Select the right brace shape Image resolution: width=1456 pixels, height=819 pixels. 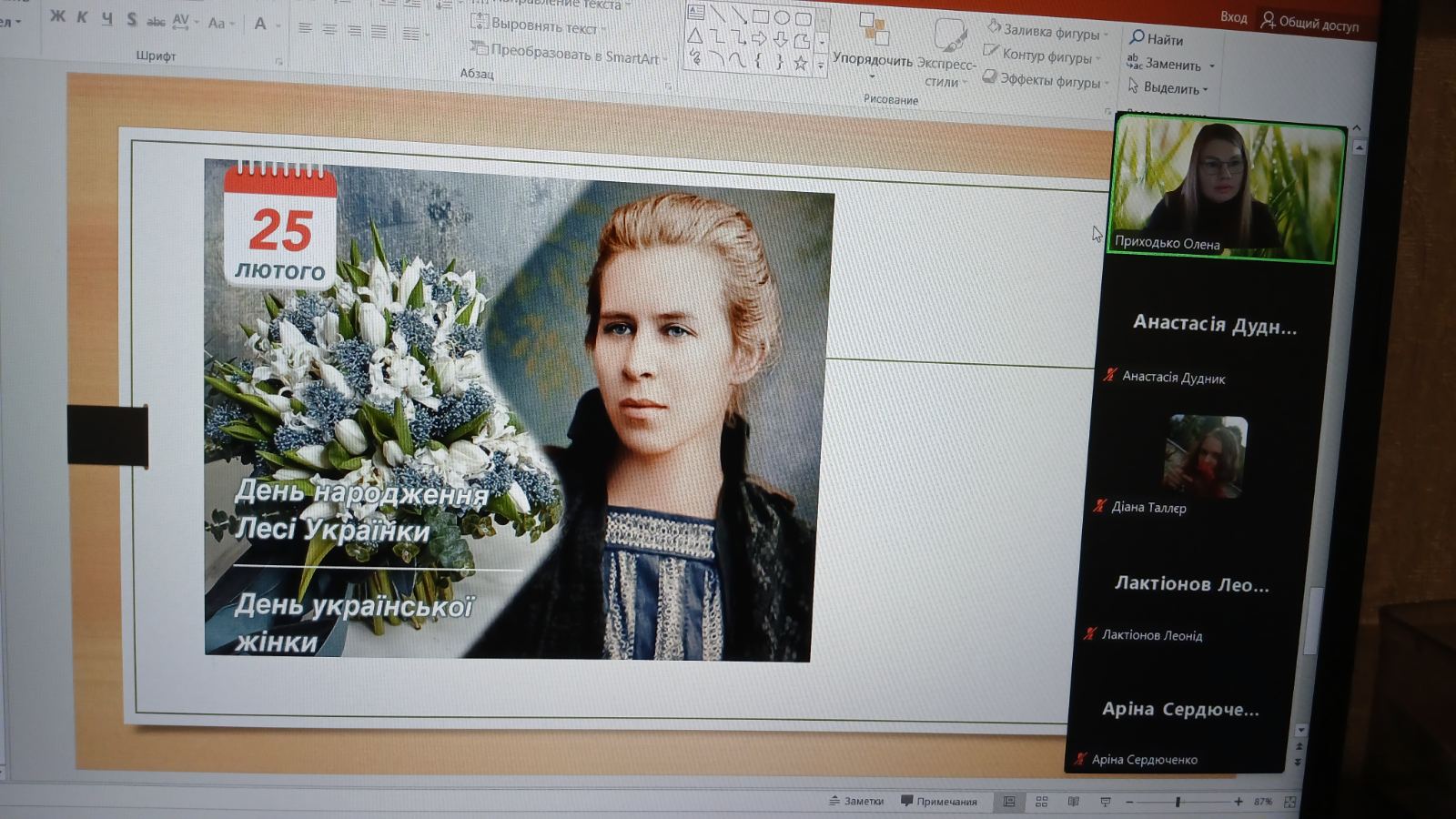pyautogui.click(x=779, y=62)
